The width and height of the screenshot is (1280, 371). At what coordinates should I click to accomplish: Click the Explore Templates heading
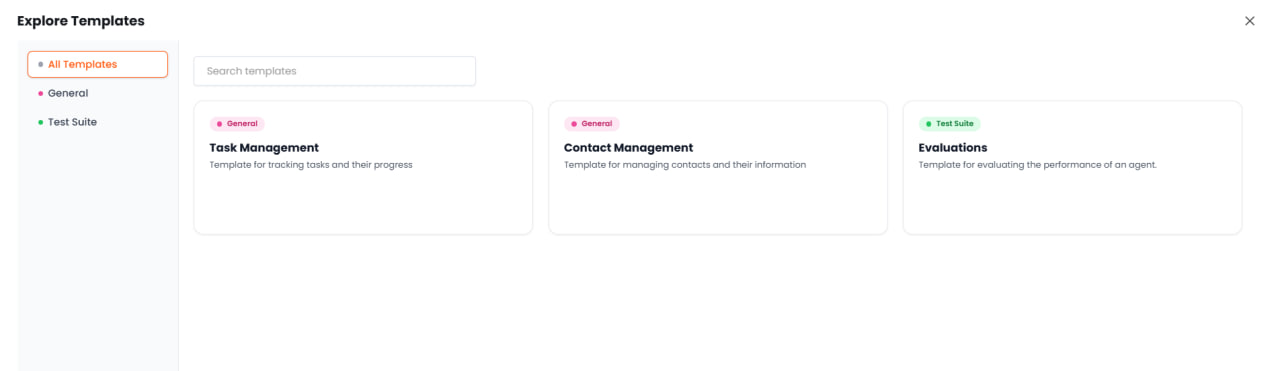click(x=81, y=21)
